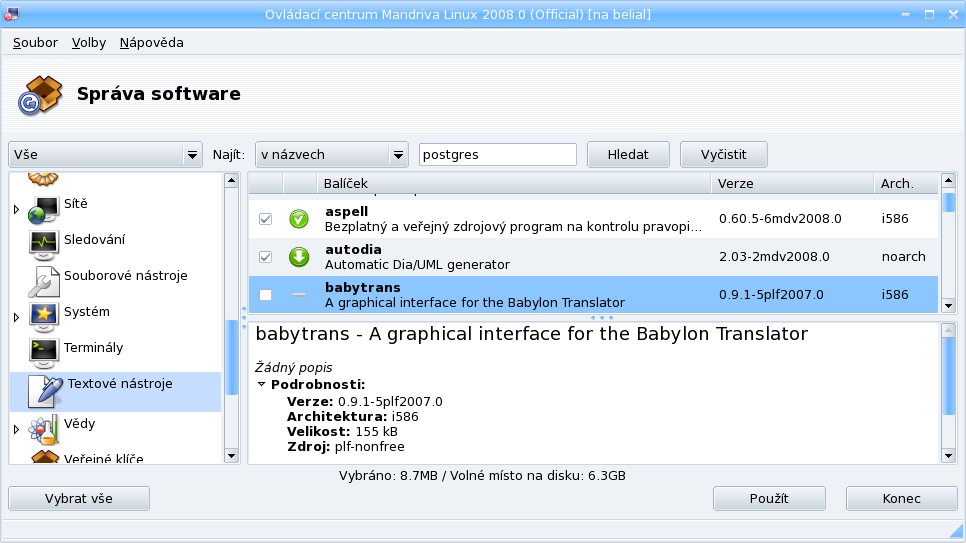Viewport: 966px width, 543px height.
Task: Expand the Vědy tree category
Action: pos(17,429)
